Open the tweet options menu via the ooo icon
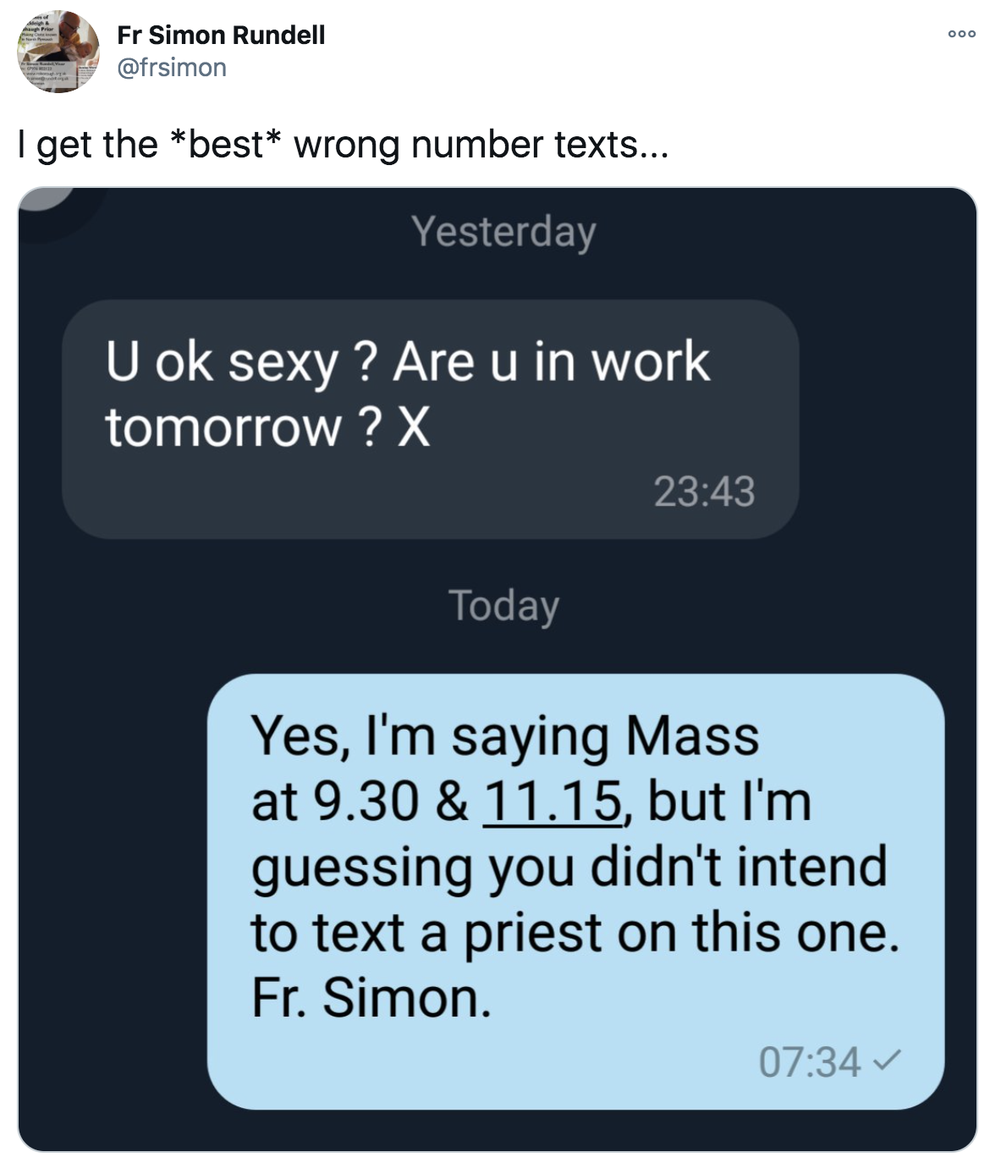Image resolution: width=990 pixels, height=1163 pixels. pos(961,33)
